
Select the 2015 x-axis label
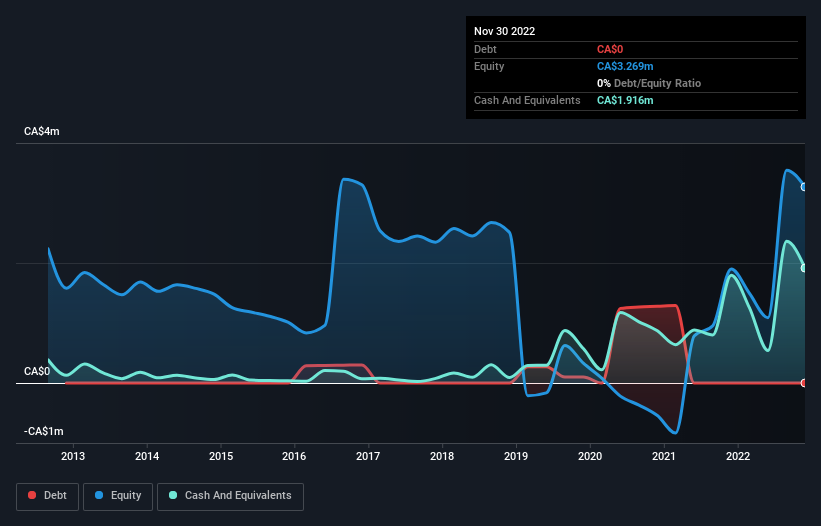coord(221,456)
